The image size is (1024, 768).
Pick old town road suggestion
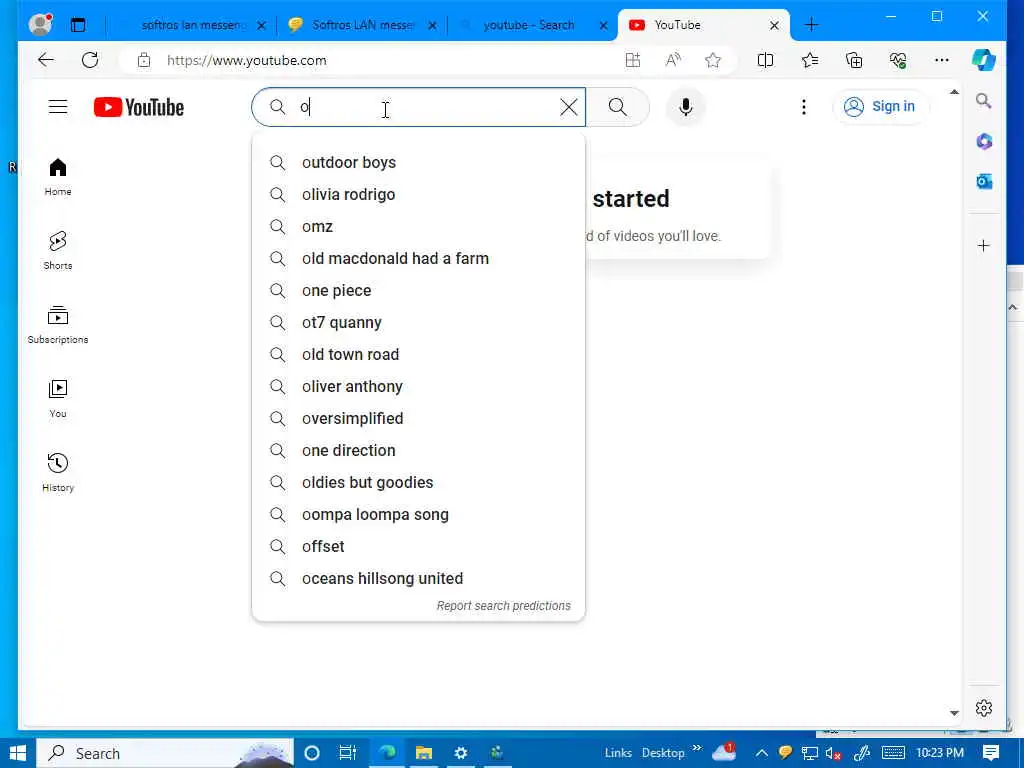[x=418, y=355]
